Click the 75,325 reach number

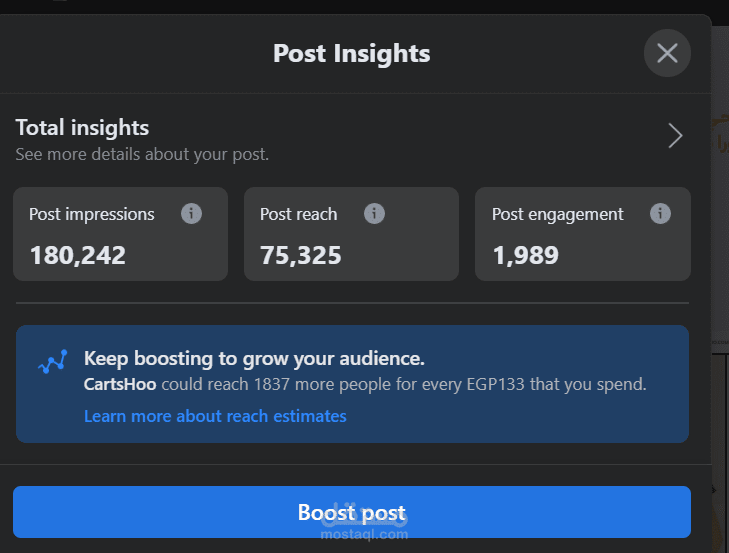pos(300,255)
